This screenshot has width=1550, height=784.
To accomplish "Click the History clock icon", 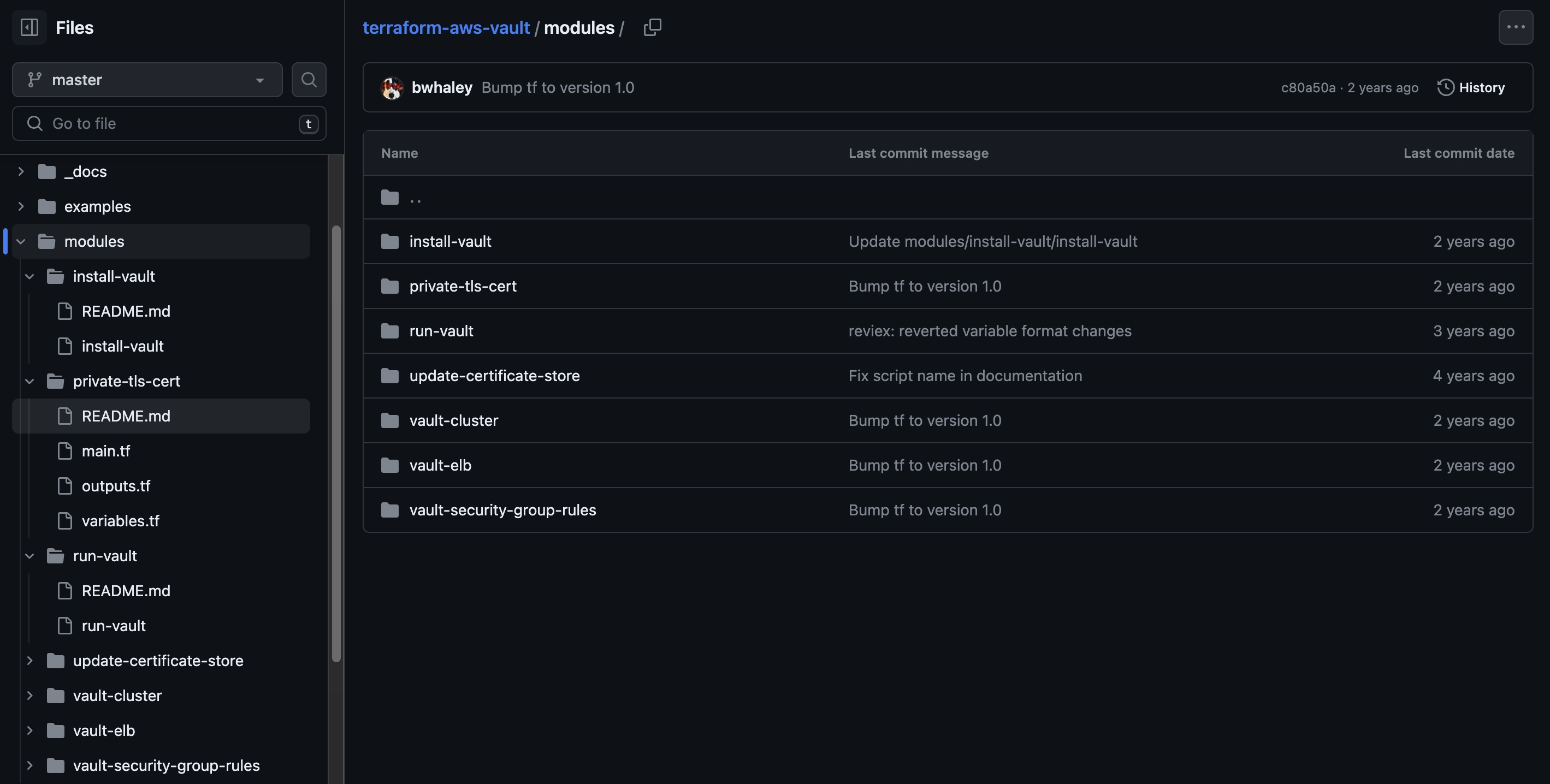I will click(x=1445, y=88).
